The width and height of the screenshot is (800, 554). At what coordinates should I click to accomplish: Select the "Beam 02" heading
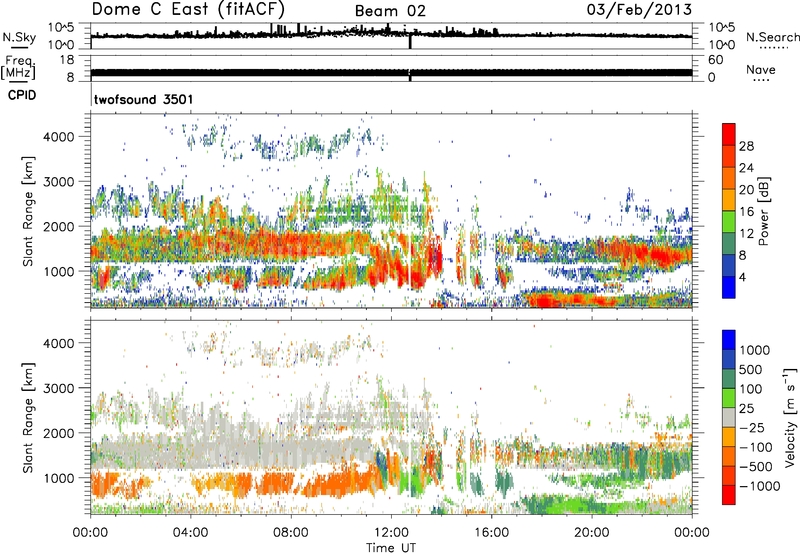coord(390,11)
